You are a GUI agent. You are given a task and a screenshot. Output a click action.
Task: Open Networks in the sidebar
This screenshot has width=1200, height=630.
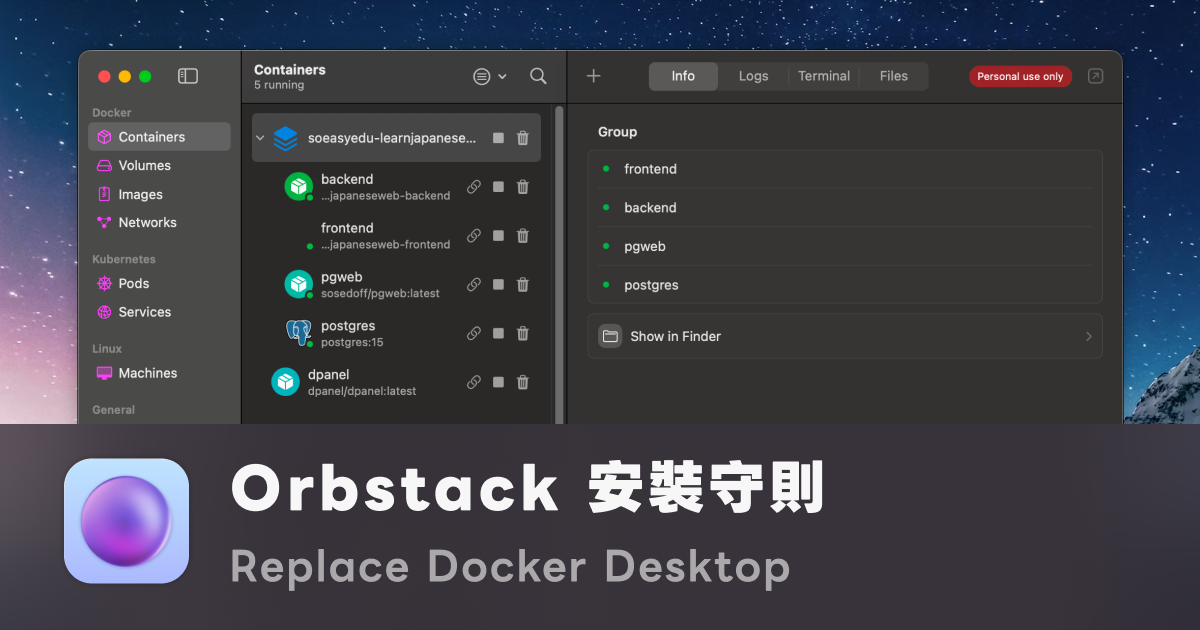[x=159, y=223]
